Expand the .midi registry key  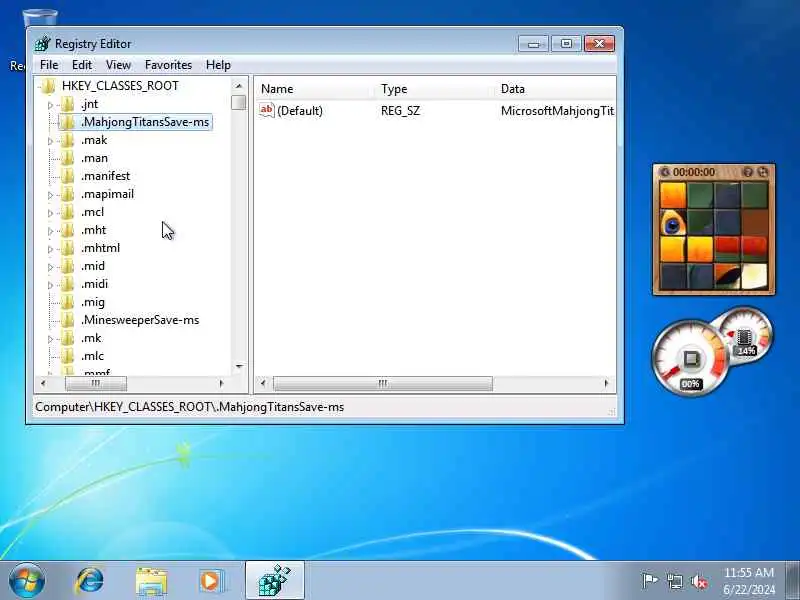50,285
